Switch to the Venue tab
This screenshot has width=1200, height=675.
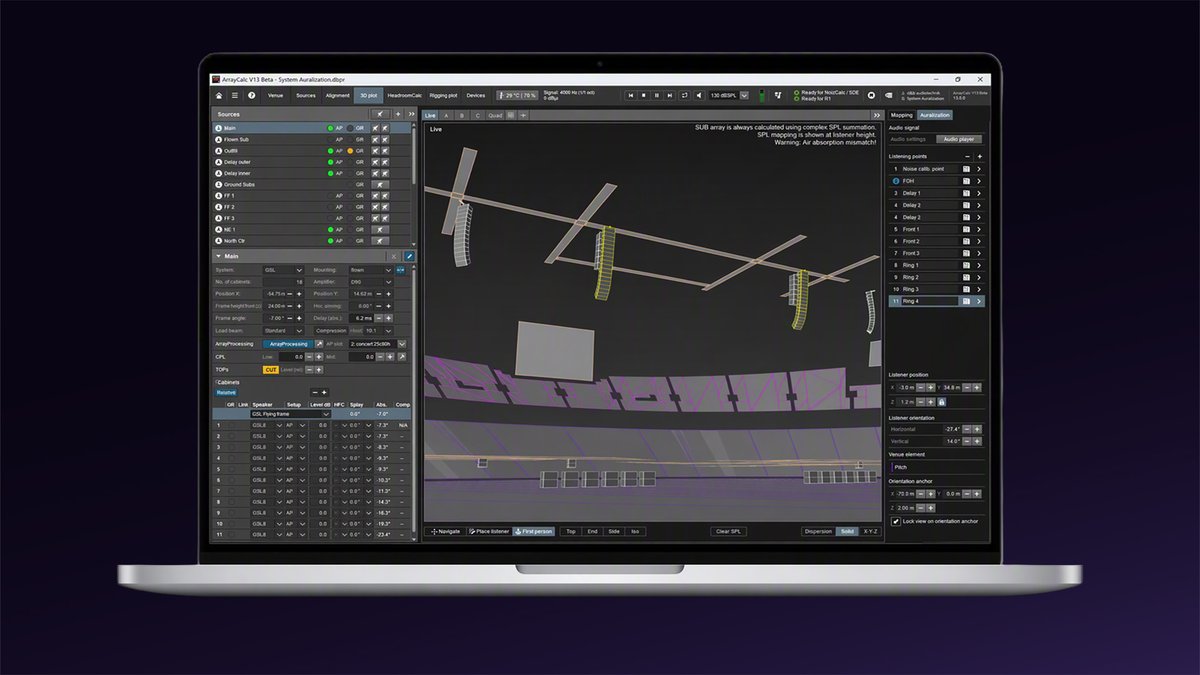[275, 95]
